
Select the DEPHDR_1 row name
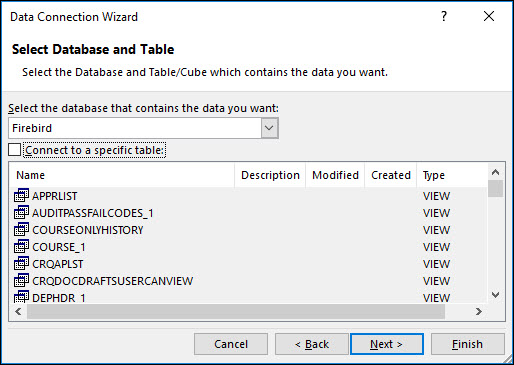pyautogui.click(x=59, y=297)
